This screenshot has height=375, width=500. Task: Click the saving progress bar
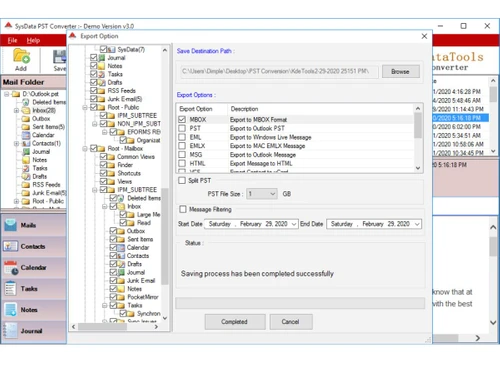(x=300, y=303)
